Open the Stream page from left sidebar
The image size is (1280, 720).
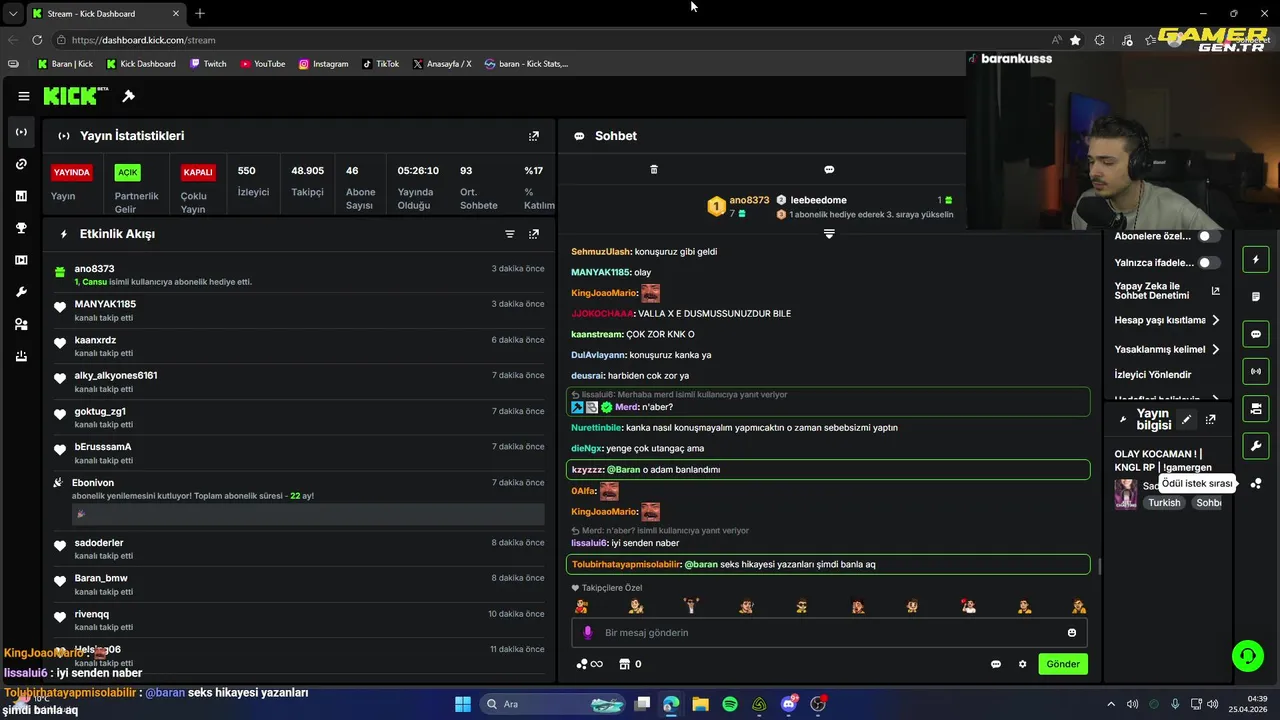pos(21,132)
